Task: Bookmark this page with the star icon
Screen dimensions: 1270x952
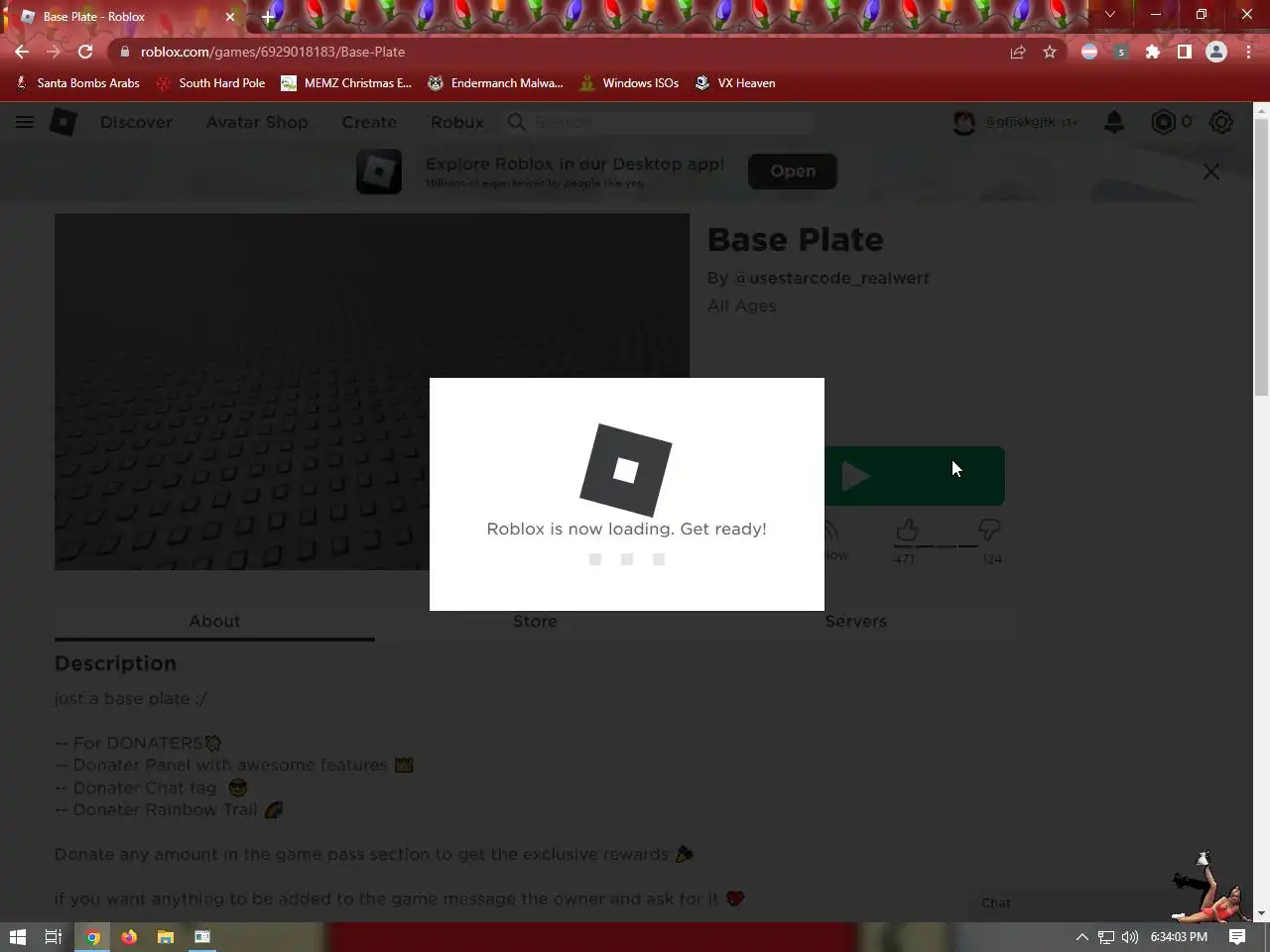Action: (1050, 52)
